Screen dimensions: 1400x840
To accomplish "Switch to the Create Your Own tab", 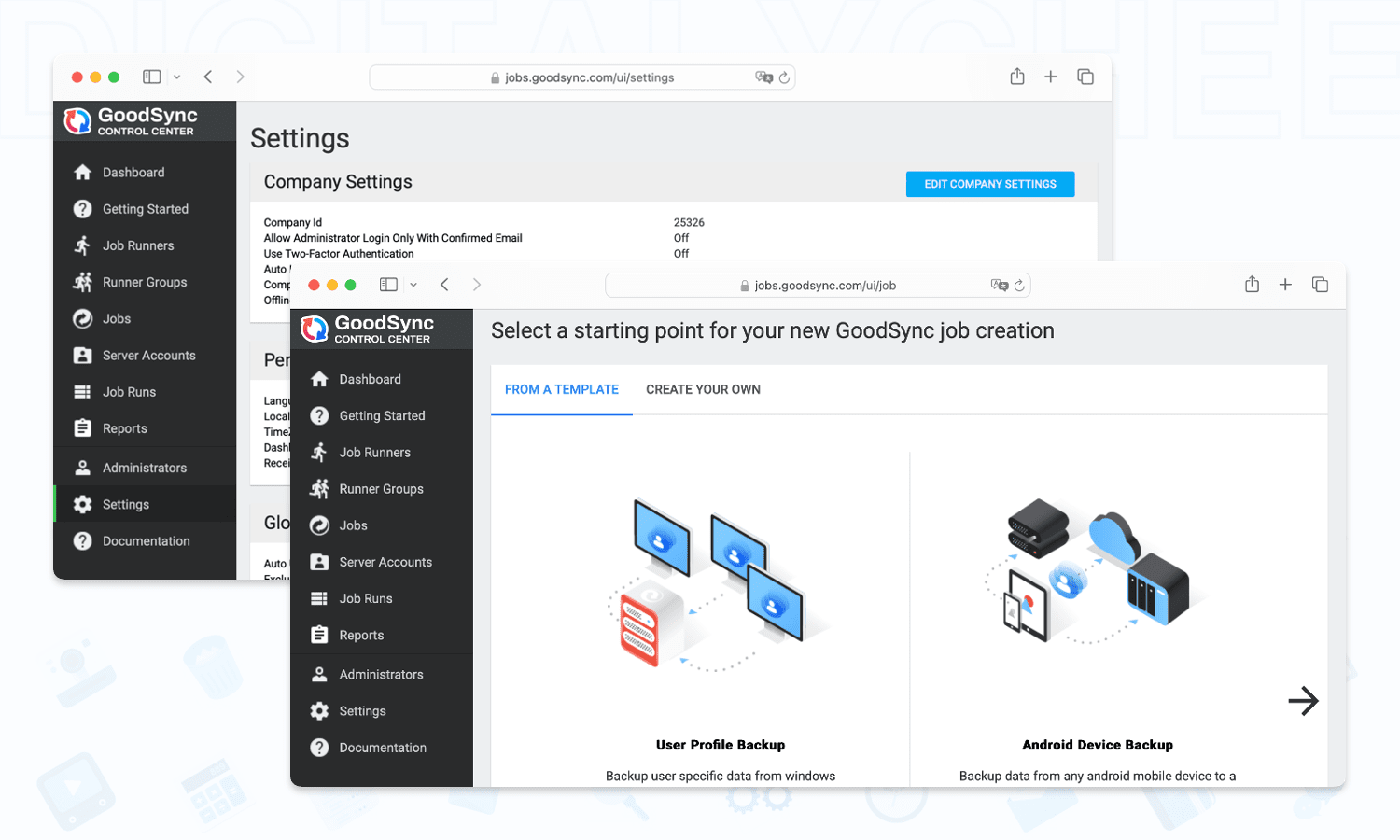I will coord(703,389).
